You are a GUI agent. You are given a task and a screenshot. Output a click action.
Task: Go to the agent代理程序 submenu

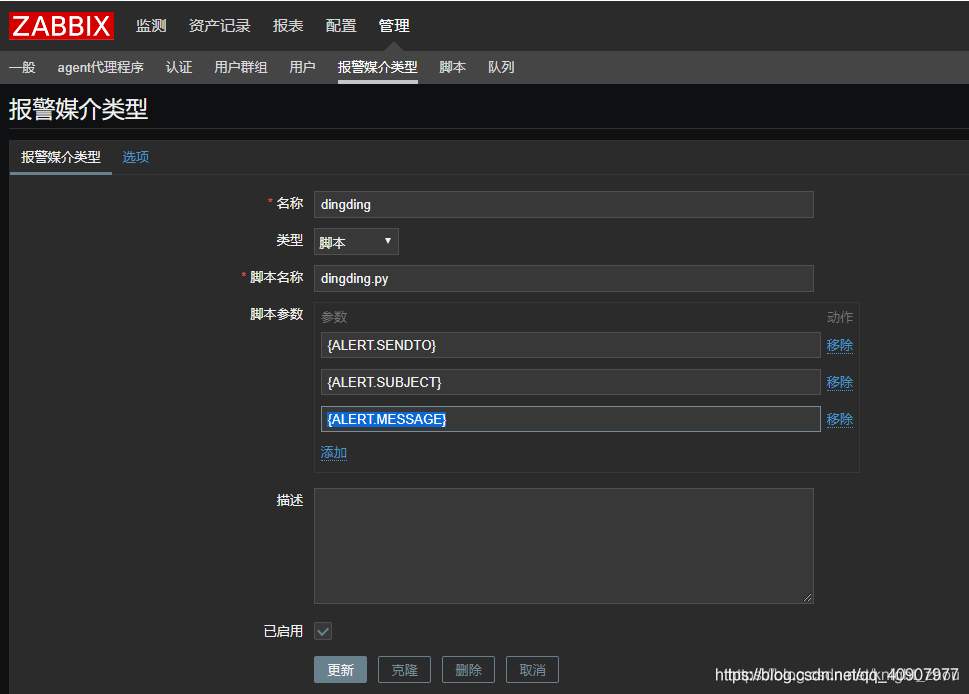point(101,67)
